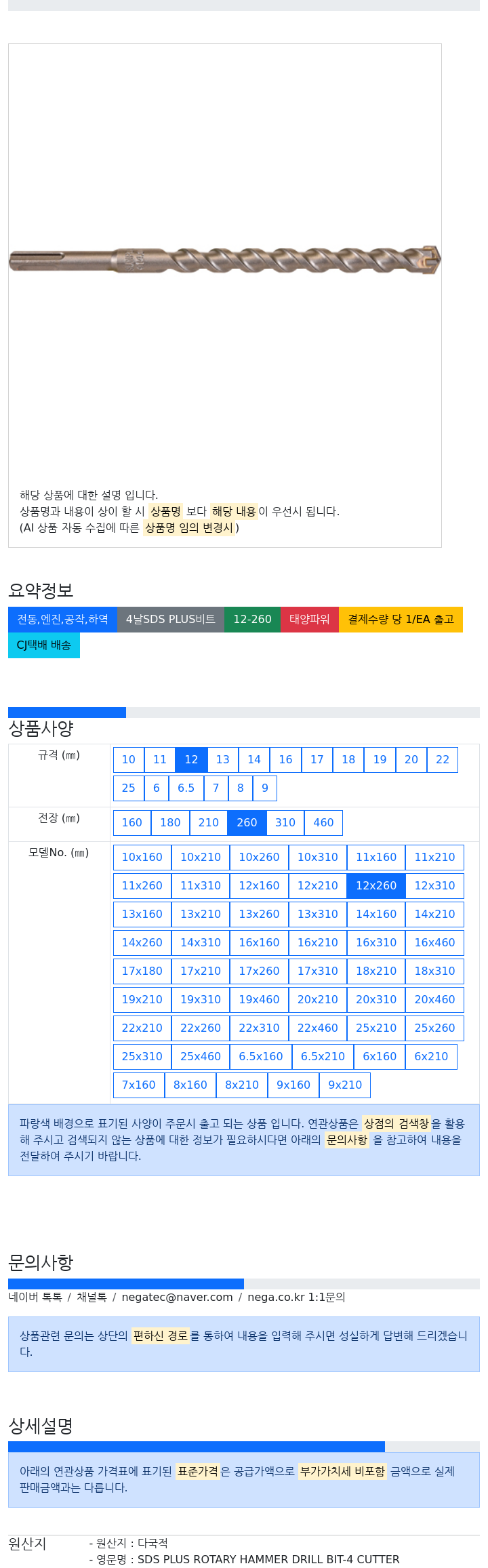Click the blue 전동,엔진,공작,하역 category tag
488x1568 pixels.
pyautogui.click(x=62, y=619)
